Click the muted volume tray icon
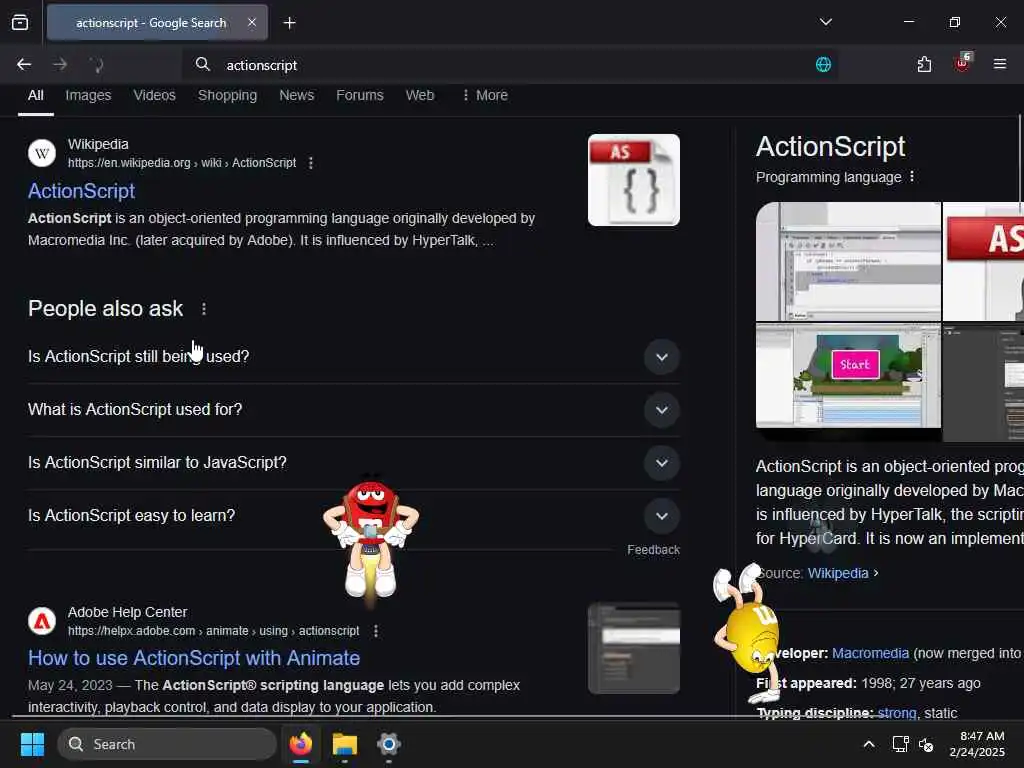 coord(926,744)
